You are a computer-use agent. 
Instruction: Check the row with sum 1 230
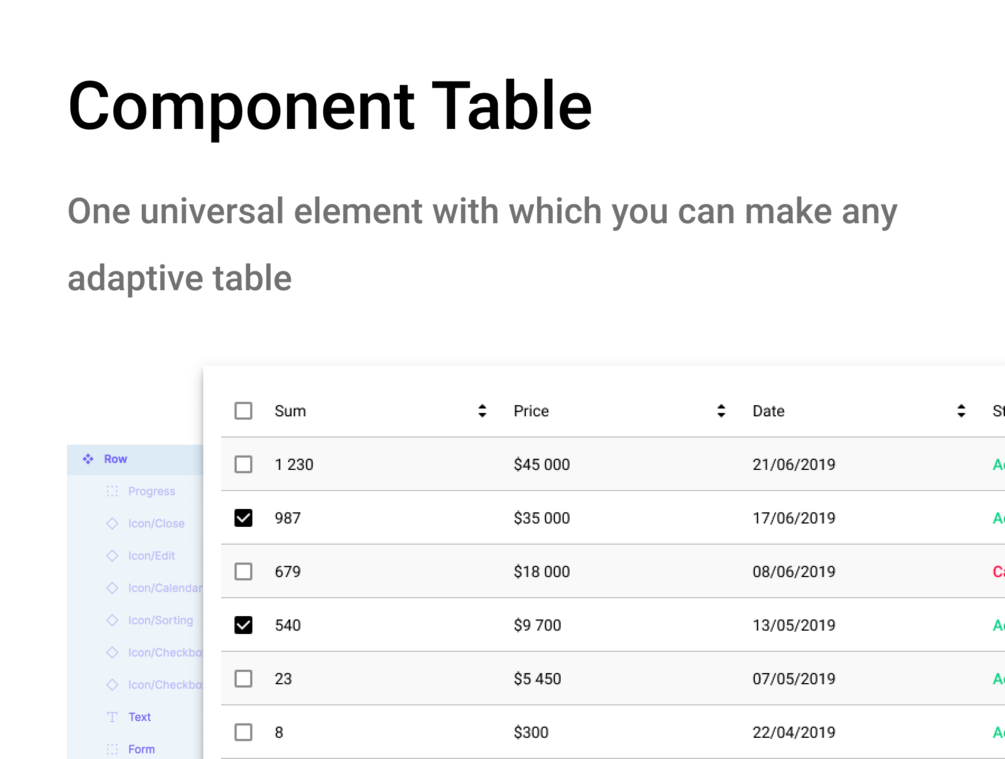coord(243,464)
